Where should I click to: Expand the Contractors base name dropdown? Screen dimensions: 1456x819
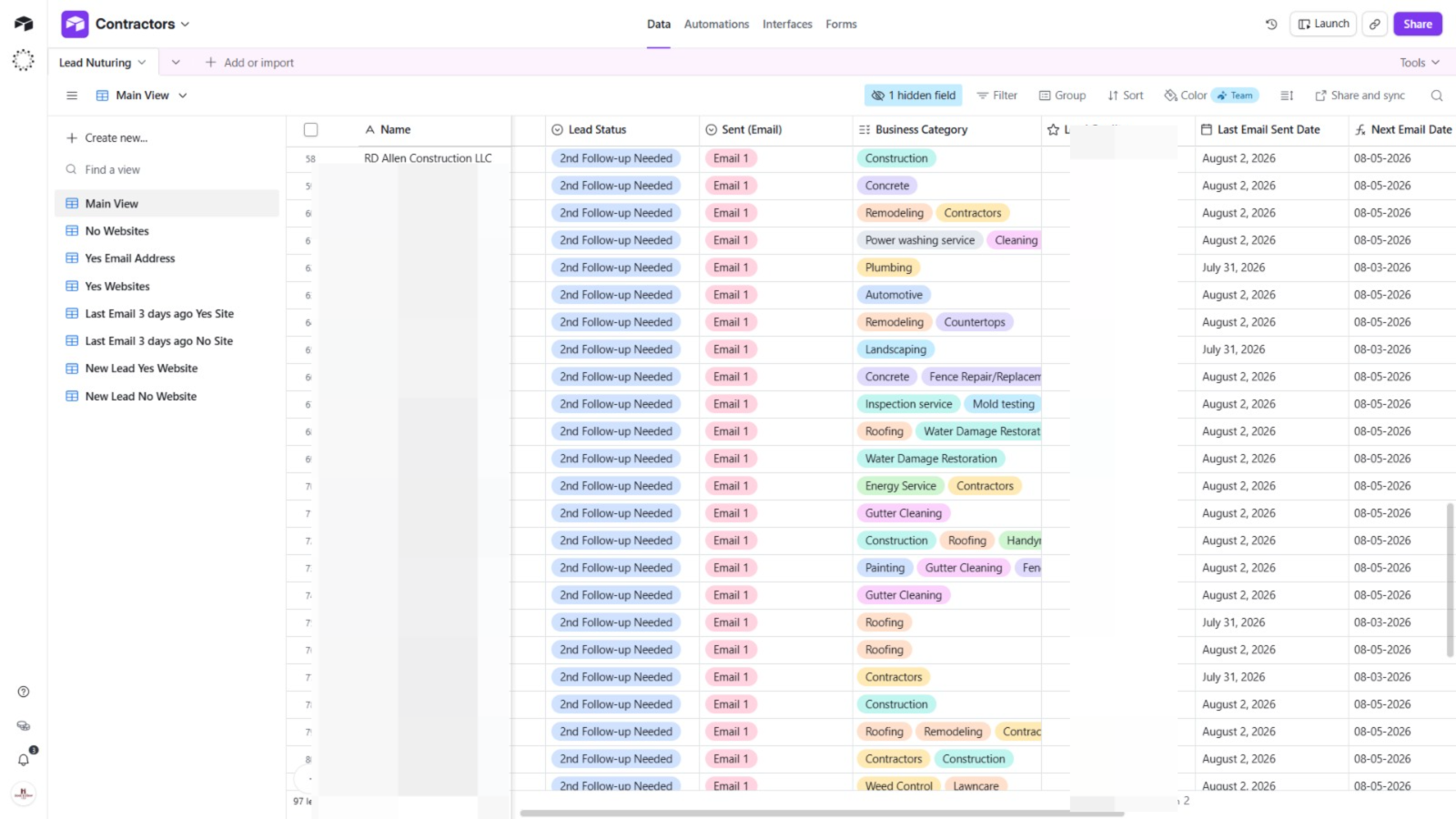[186, 25]
